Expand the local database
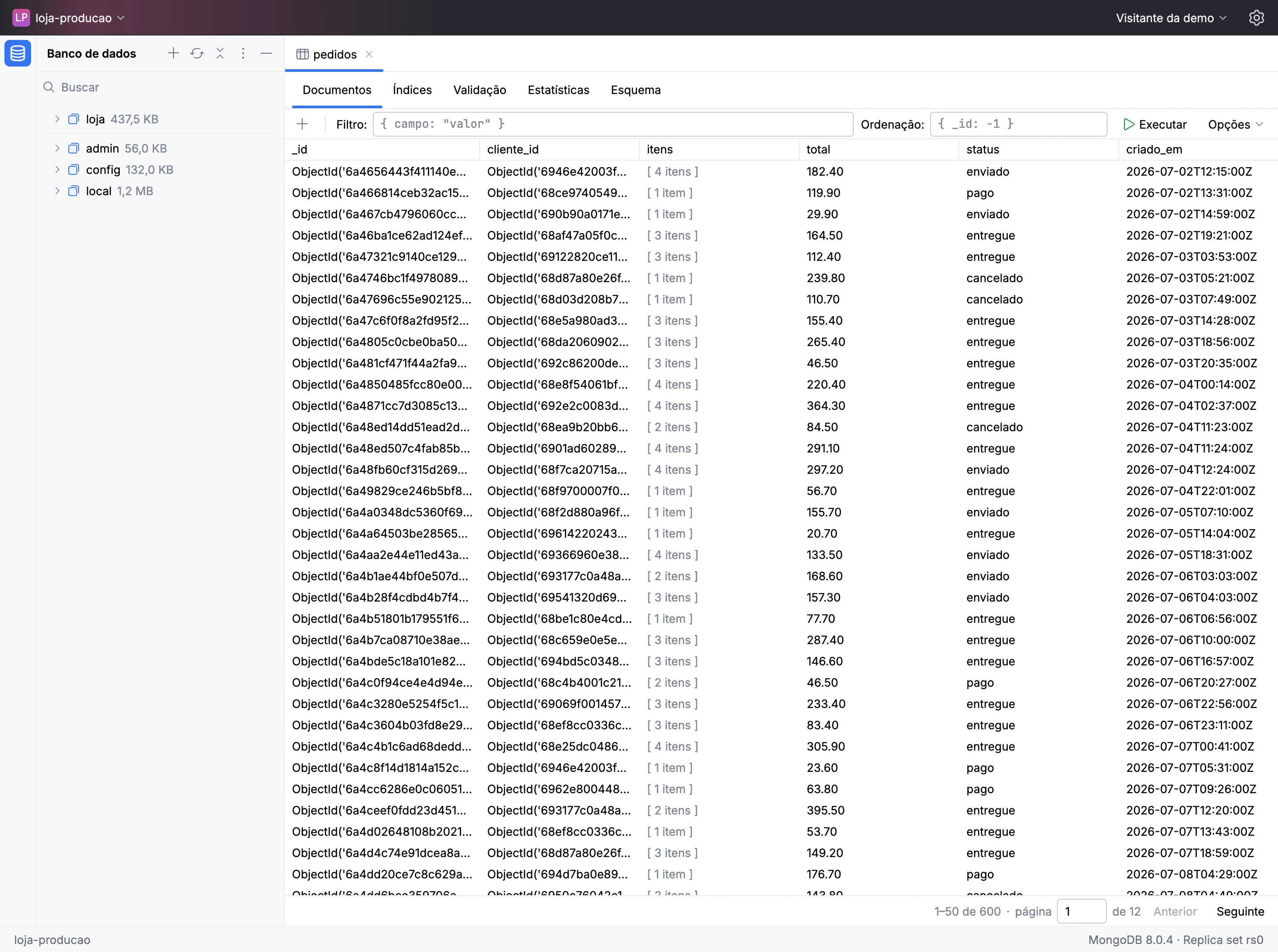This screenshot has width=1278, height=952. 57,191
